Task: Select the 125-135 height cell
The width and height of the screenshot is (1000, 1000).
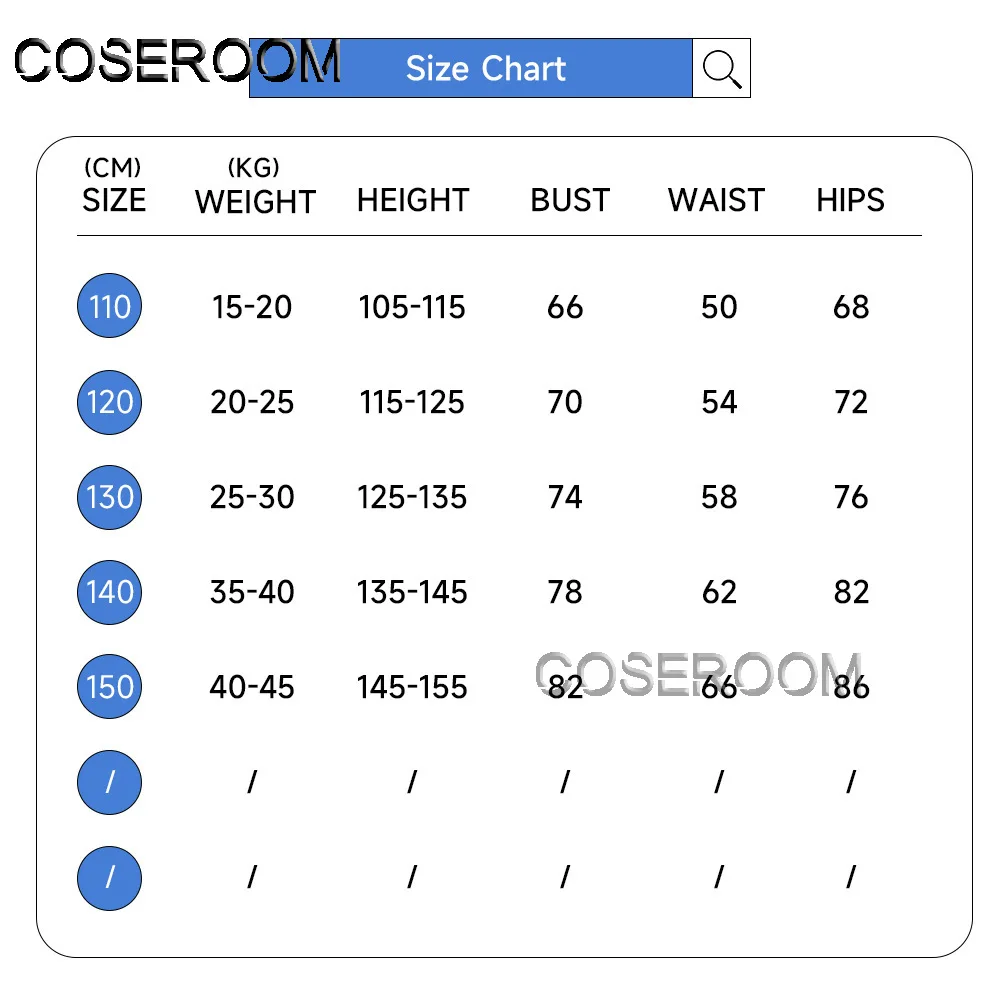Action: [412, 497]
